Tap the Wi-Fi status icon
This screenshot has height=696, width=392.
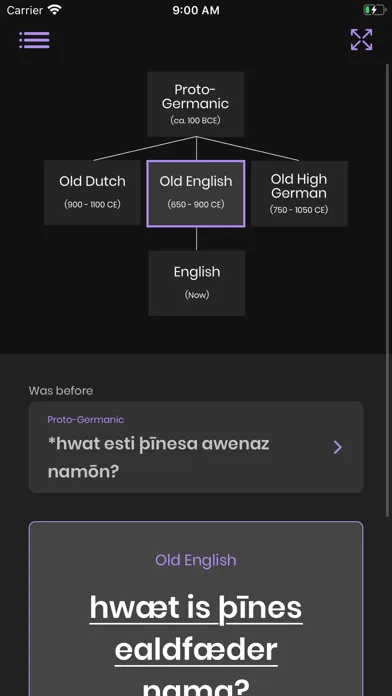pos(55,10)
